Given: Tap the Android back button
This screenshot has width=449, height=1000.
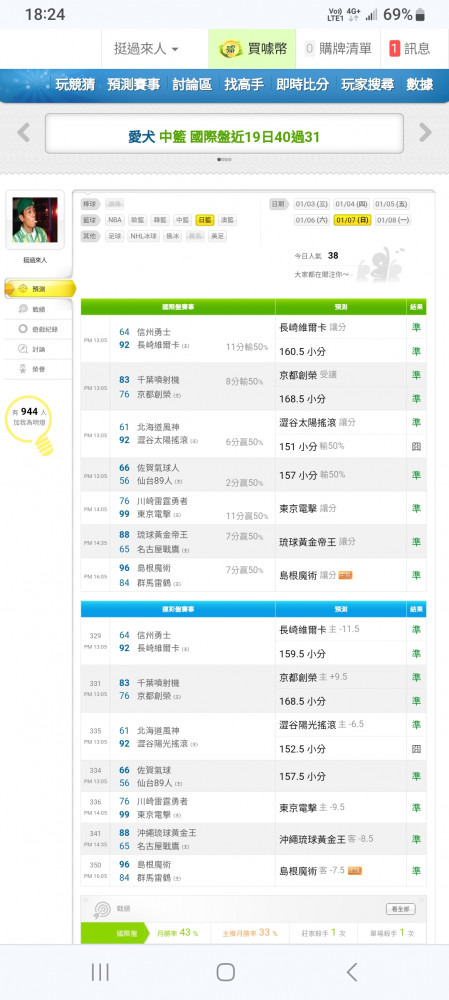Looking at the screenshot, I should [x=351, y=972].
